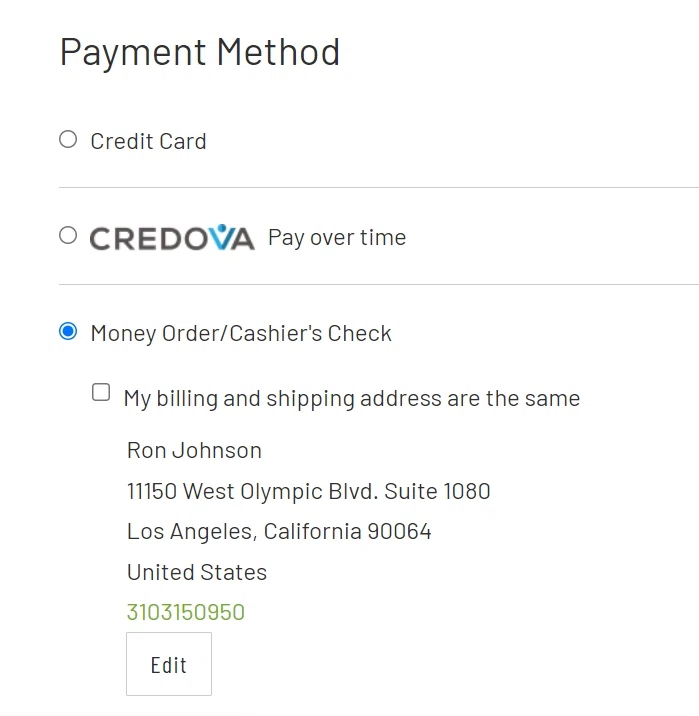
Task: Click the "Credit Card" label text
Action: (x=148, y=142)
